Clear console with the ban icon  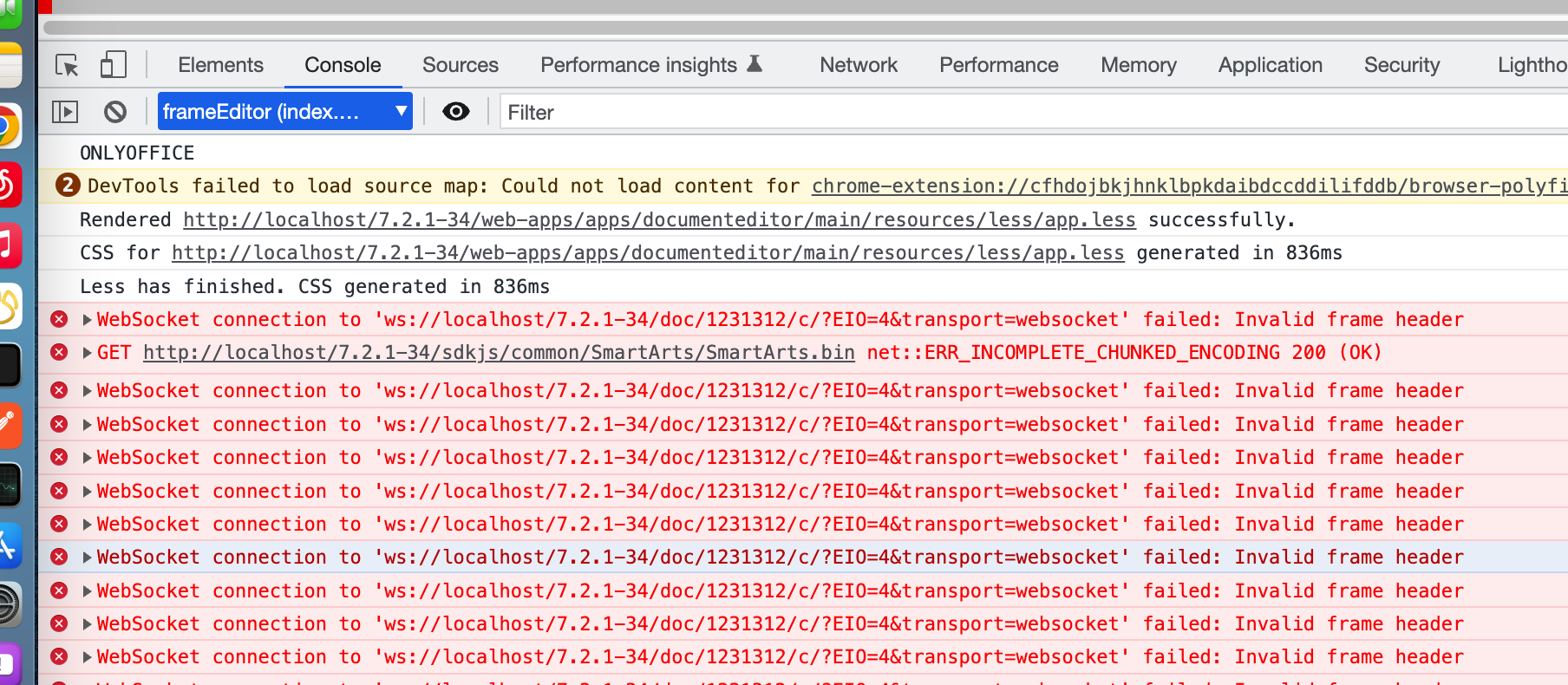coord(115,112)
